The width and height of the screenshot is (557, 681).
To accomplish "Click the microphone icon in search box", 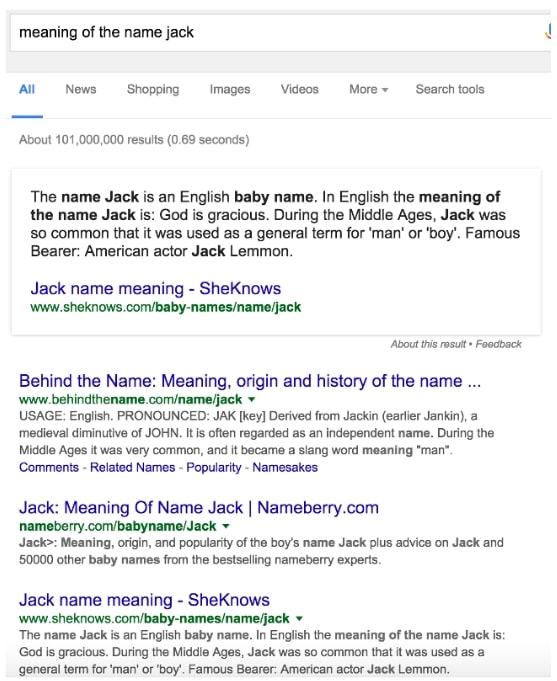I will click(549, 33).
